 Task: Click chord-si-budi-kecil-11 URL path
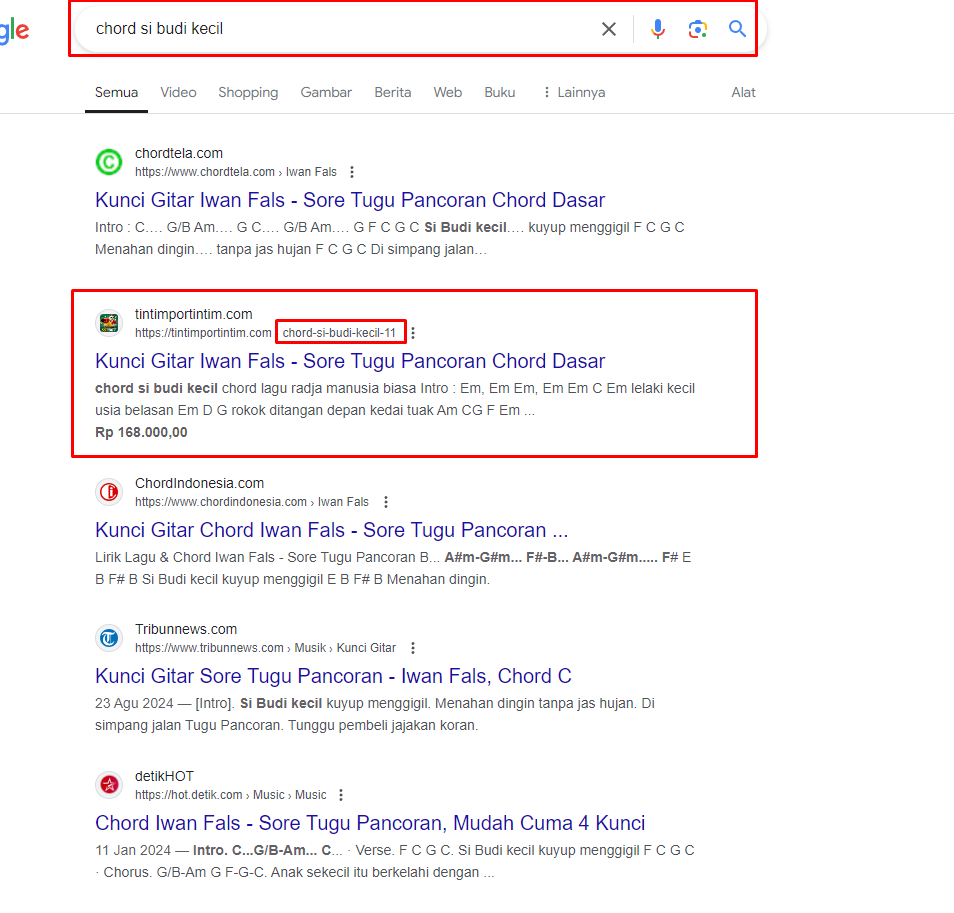pyautogui.click(x=339, y=333)
